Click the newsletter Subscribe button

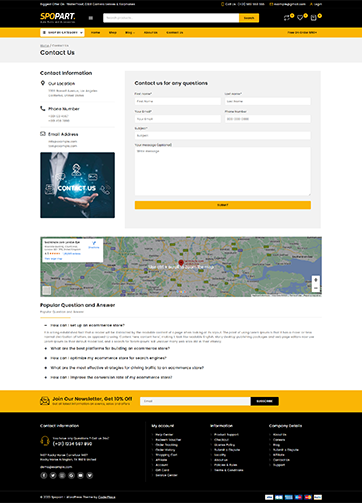click(265, 401)
